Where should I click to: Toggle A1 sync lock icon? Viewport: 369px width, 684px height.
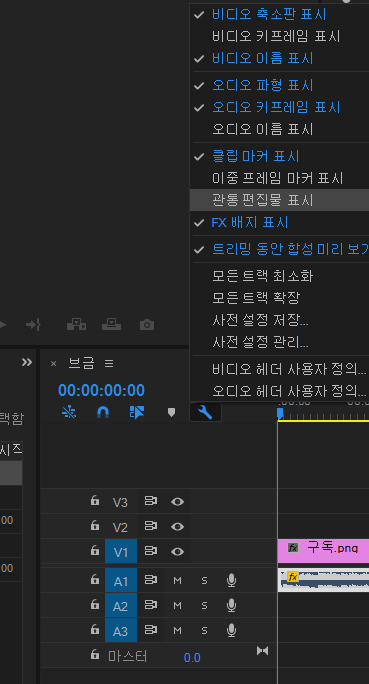pos(150,580)
